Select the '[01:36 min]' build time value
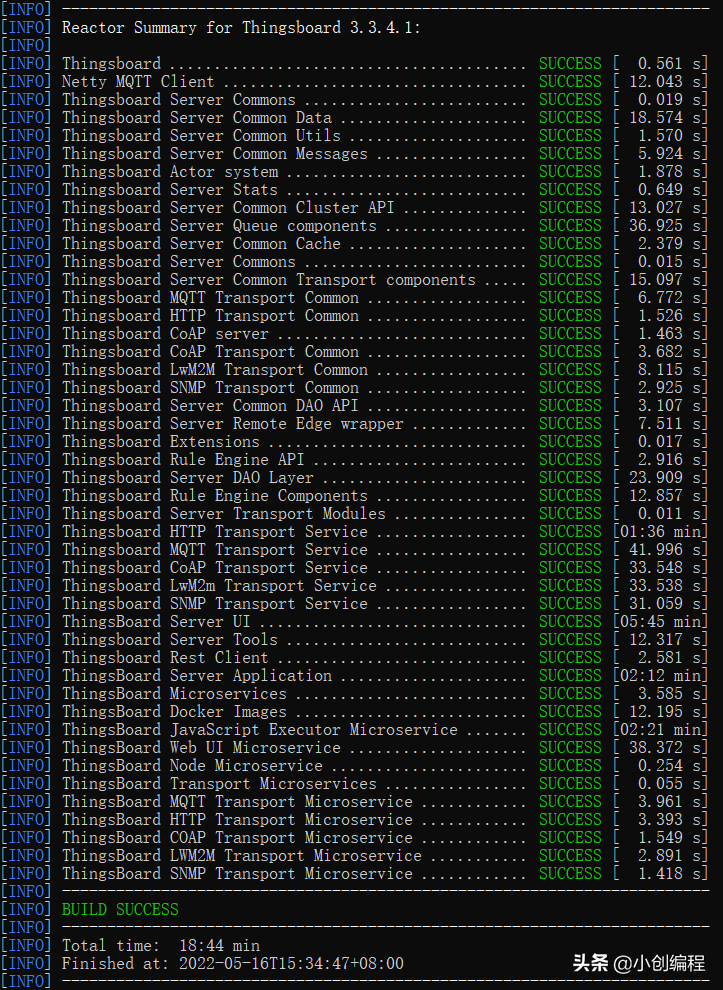 click(660, 532)
